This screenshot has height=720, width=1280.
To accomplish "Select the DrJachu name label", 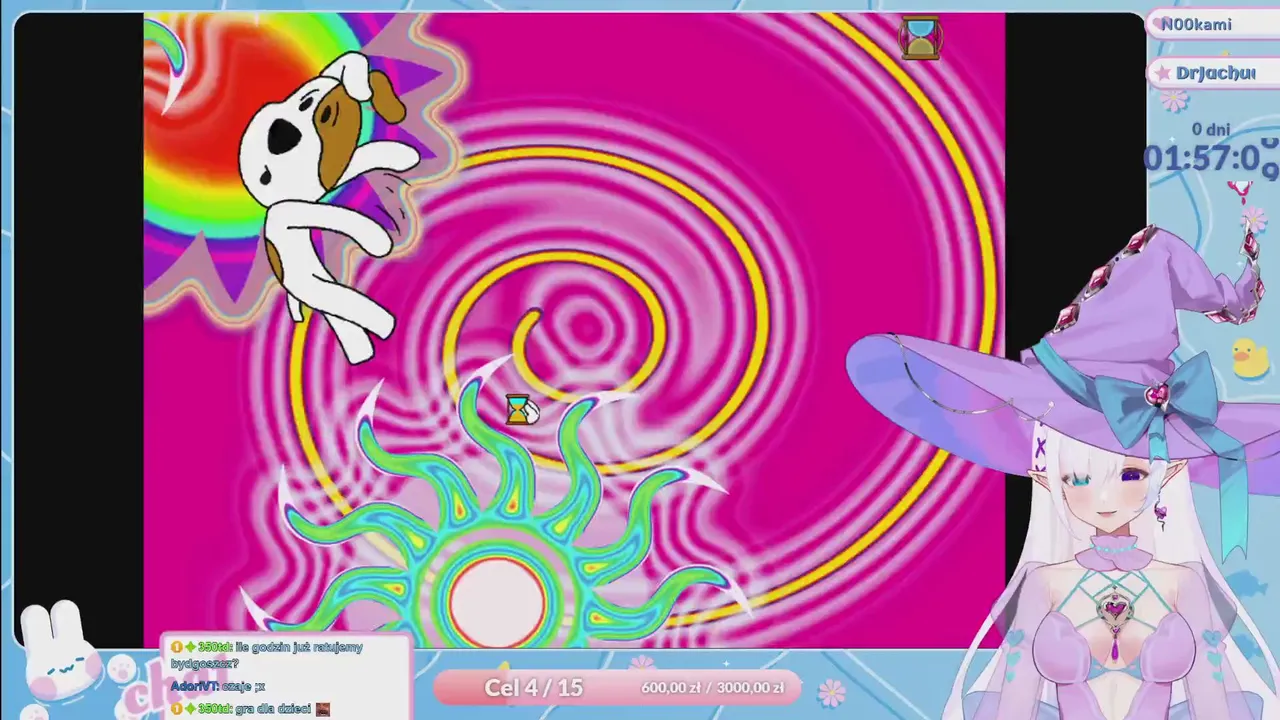I will [1216, 73].
